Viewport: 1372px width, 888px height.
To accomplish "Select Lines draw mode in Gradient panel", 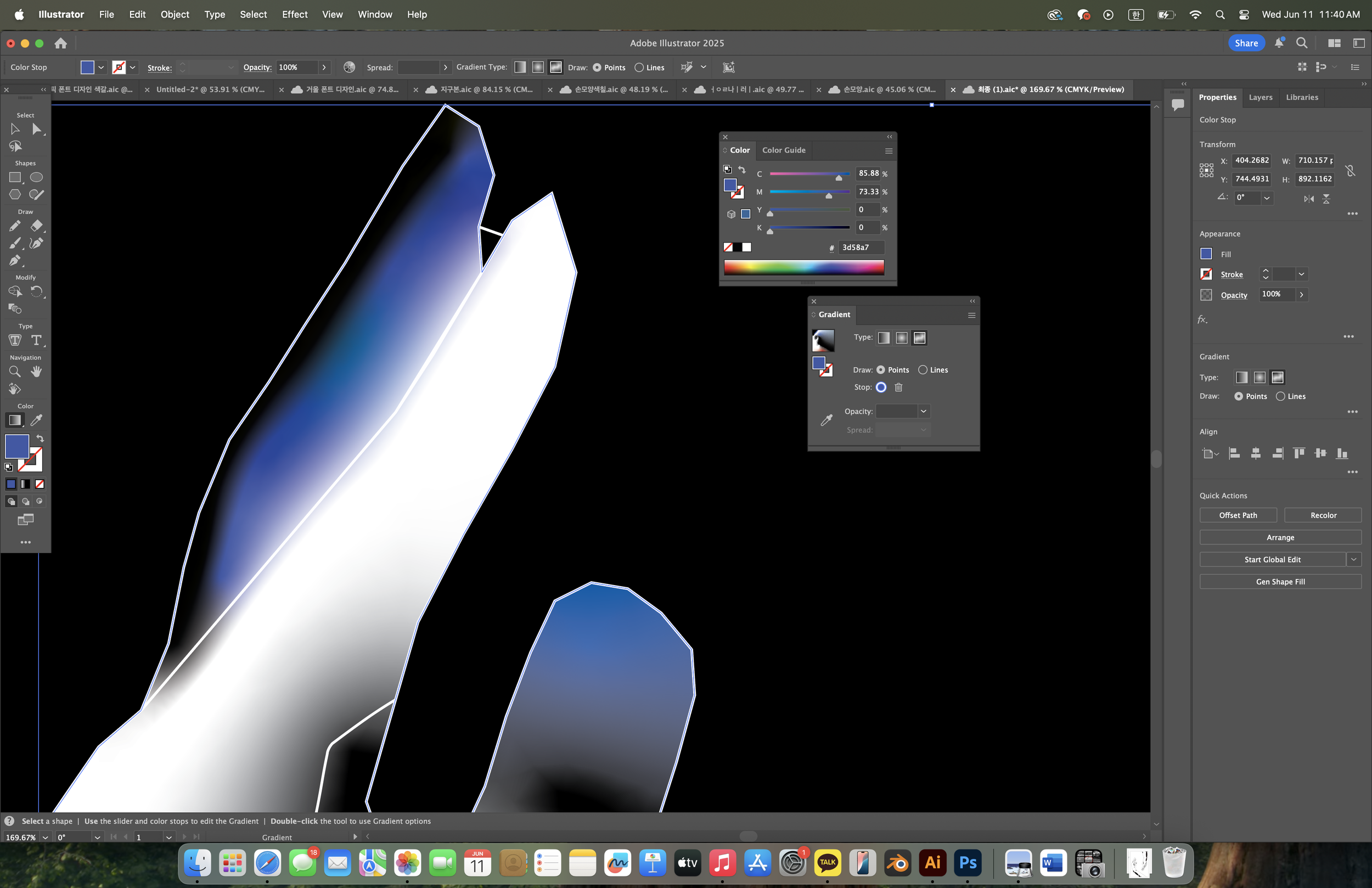I will [x=924, y=369].
